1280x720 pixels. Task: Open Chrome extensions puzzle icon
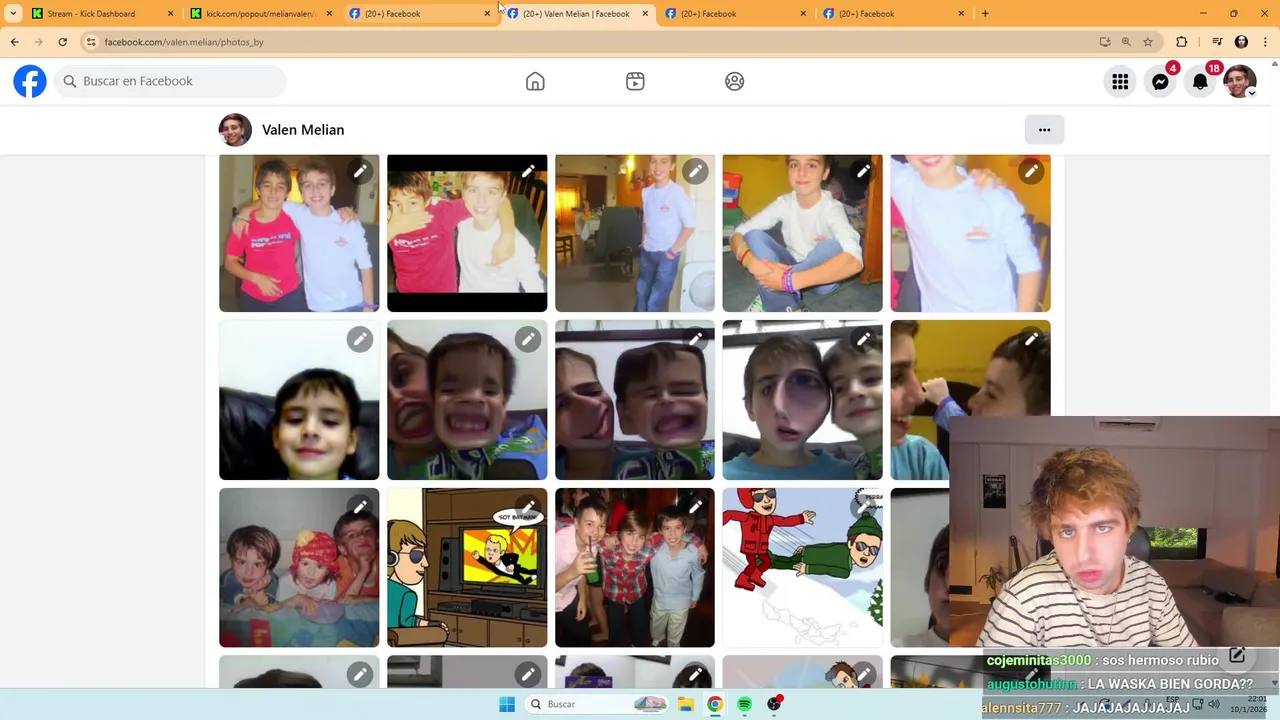pyautogui.click(x=1182, y=42)
